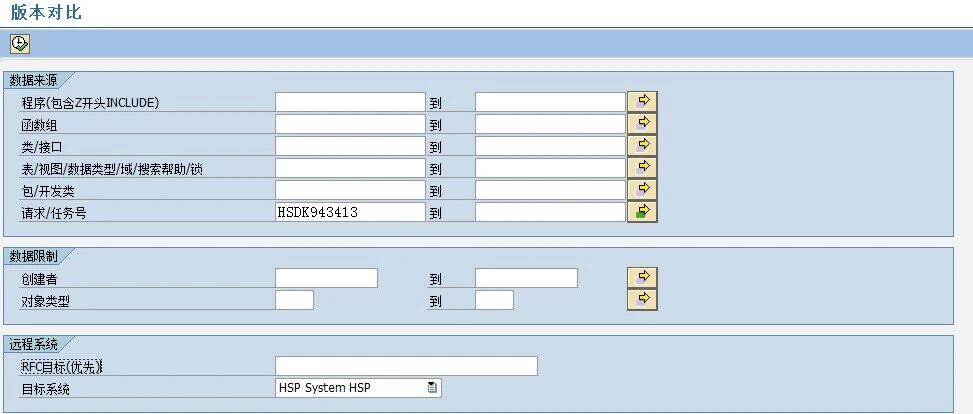The image size is (973, 414).
Task: Open multiple selection for 对象类型 row
Action: (642, 300)
